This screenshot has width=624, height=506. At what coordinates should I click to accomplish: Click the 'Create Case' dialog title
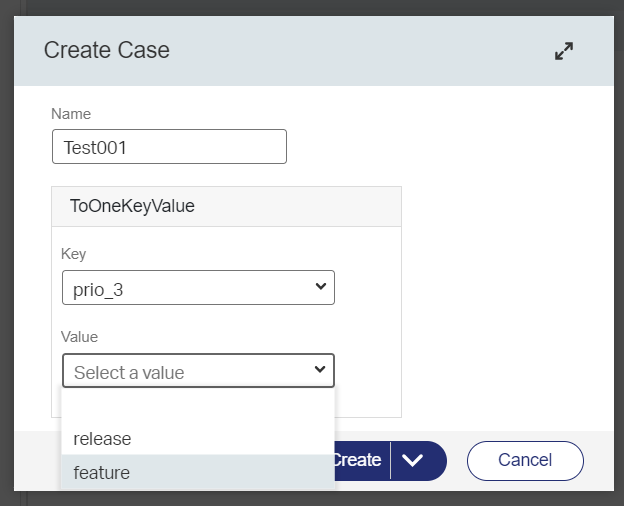click(107, 50)
